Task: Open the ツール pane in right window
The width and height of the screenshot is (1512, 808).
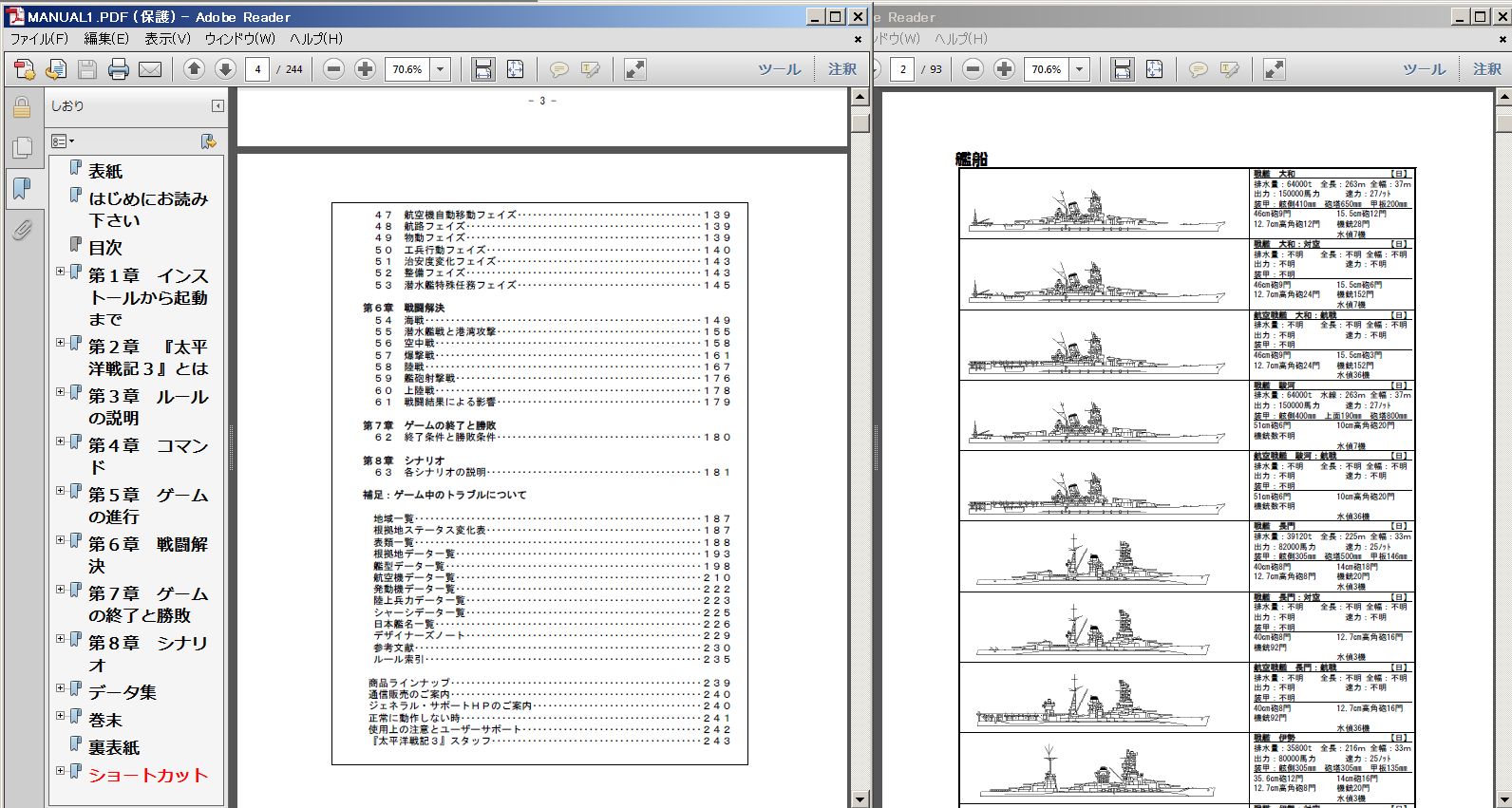Action: [1425, 69]
